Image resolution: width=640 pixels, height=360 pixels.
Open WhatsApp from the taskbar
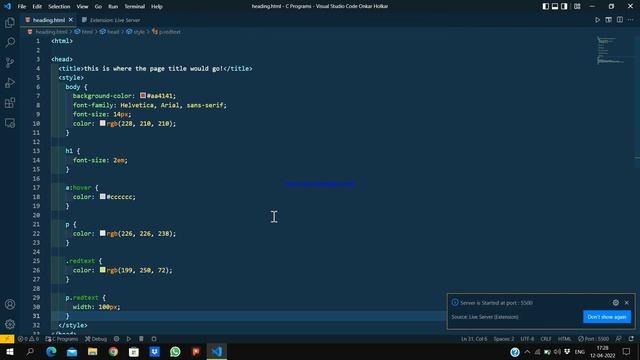click(x=175, y=351)
